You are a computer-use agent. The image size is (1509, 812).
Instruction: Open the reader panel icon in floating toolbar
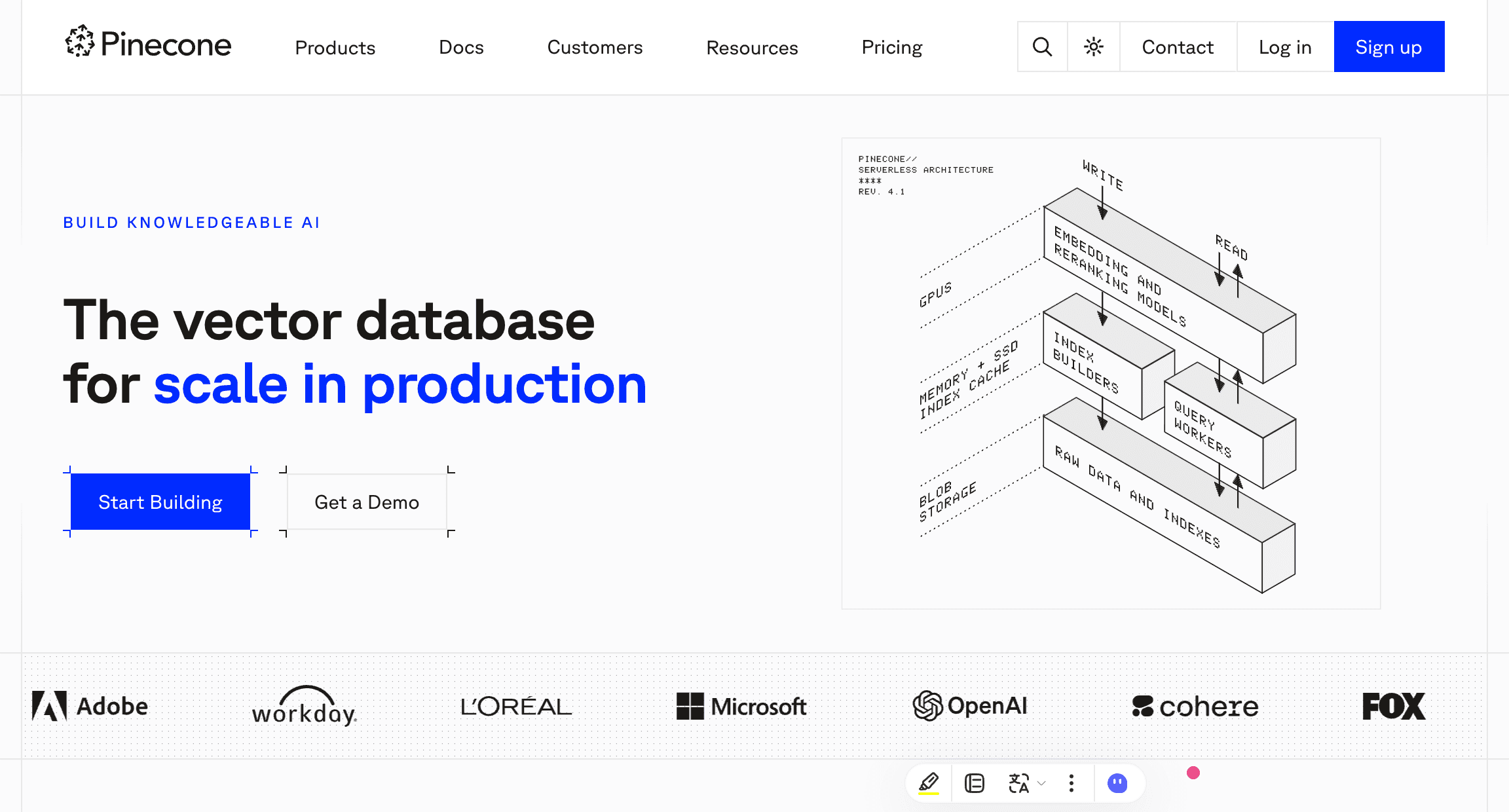click(975, 783)
